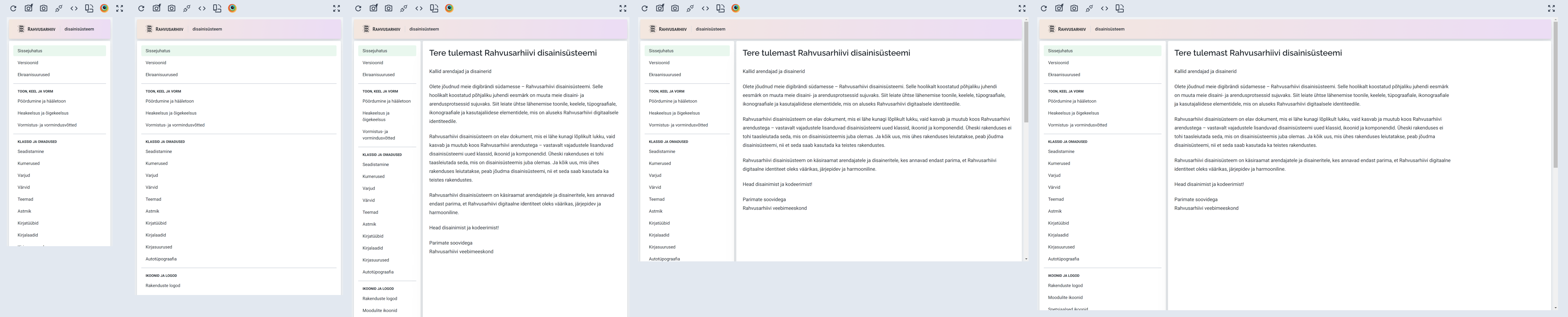1568x317 pixels.
Task: Click the code brackets icon in rightmost preview
Action: [1104, 8]
